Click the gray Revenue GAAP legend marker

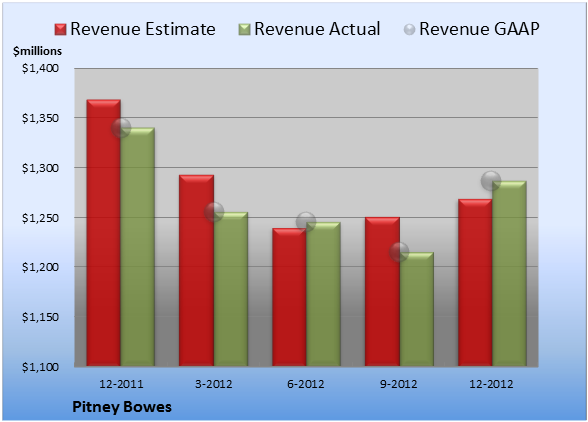(x=409, y=29)
